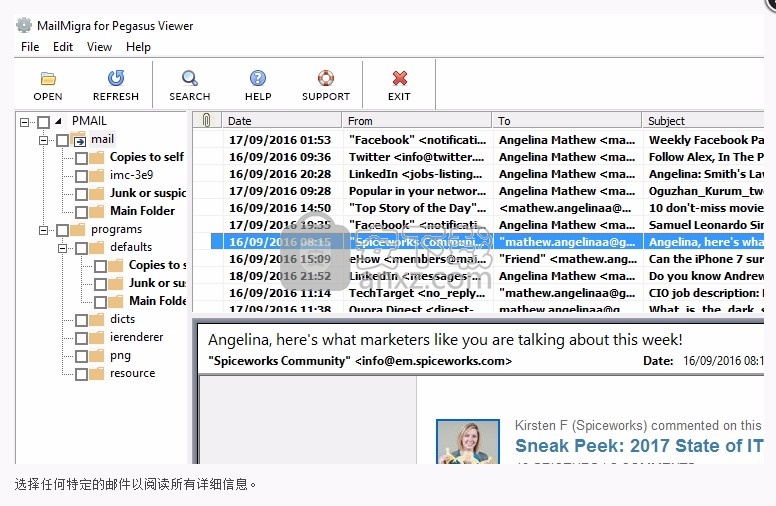Viewport: 776px width, 506px height.
Task: Click folder icon beside dicts
Action: pos(97,319)
